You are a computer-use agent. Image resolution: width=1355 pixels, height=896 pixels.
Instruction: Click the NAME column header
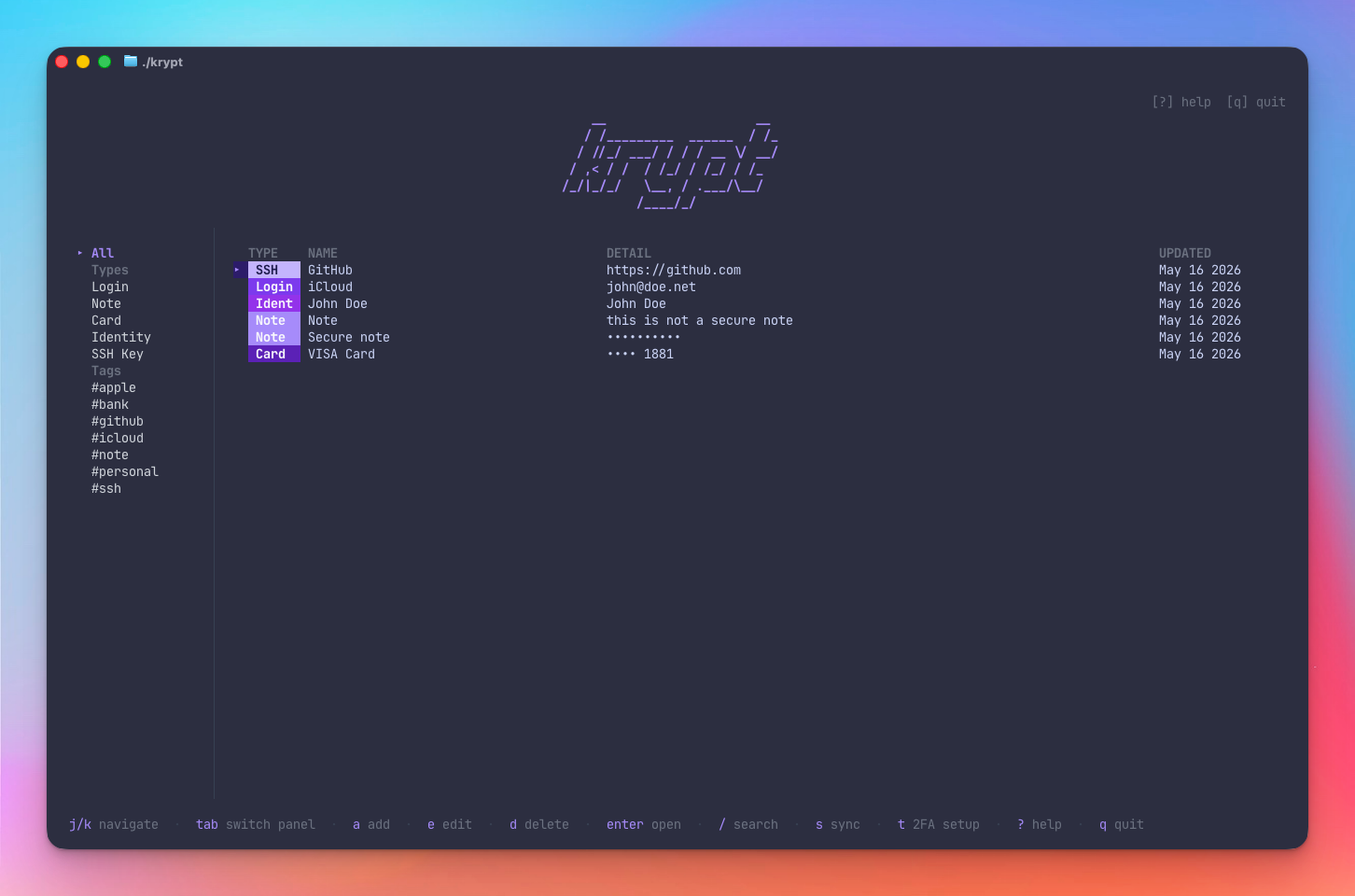(x=323, y=253)
